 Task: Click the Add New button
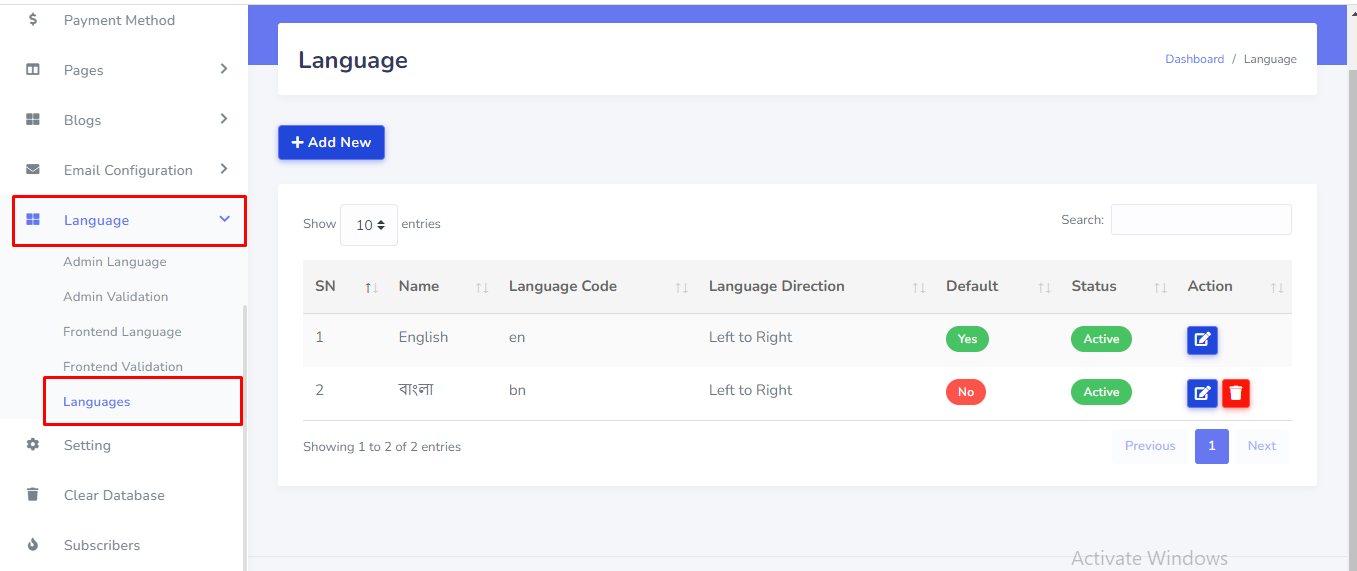pos(331,142)
